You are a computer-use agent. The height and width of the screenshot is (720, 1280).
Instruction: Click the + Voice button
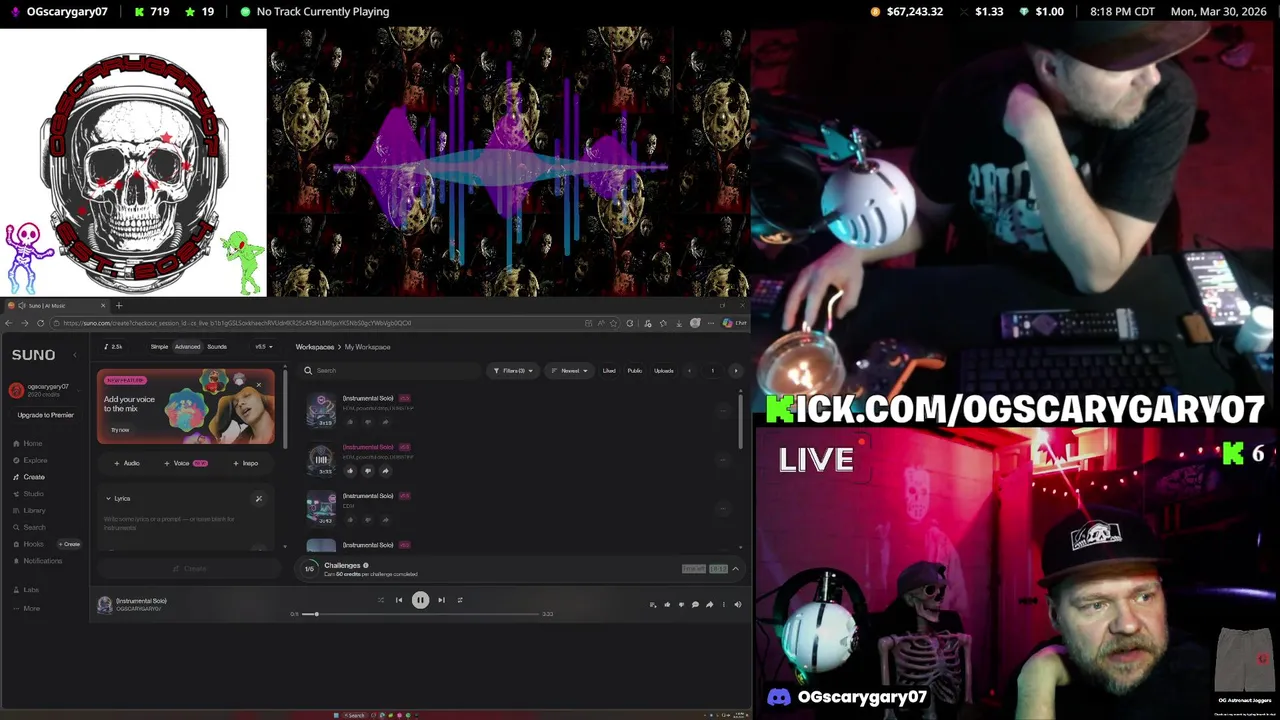pos(185,463)
